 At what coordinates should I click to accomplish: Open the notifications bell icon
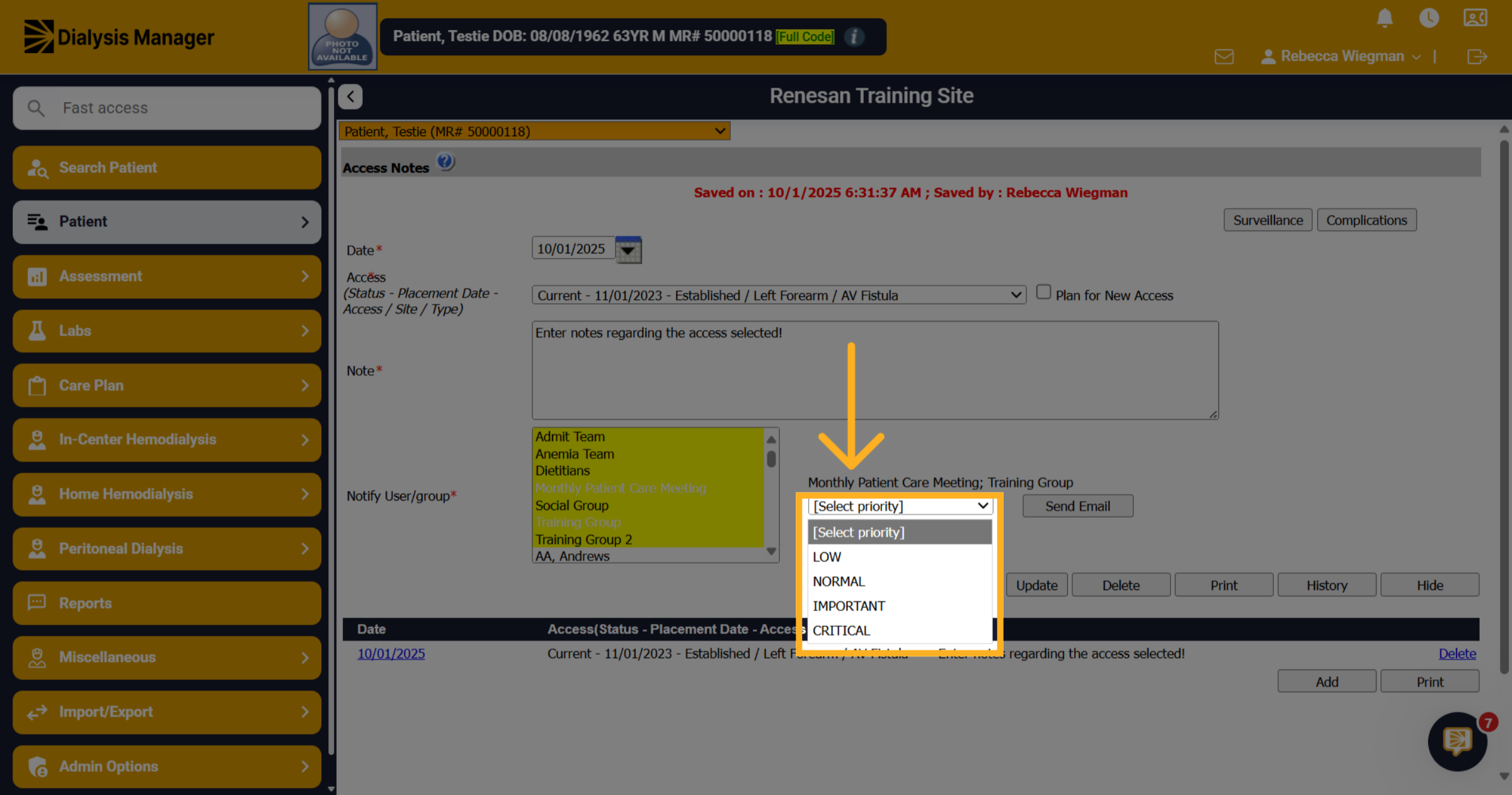tap(1384, 18)
